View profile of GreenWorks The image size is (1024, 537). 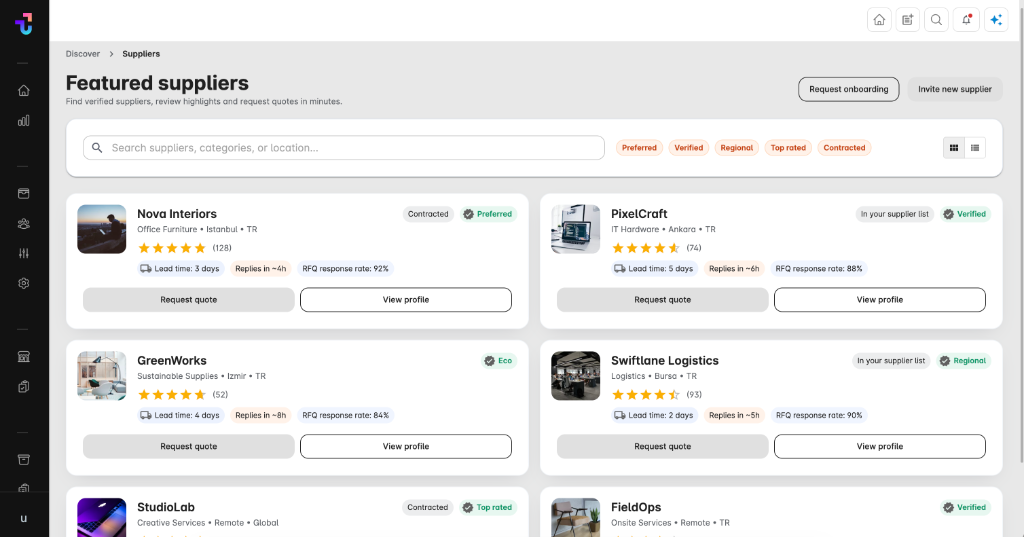pos(406,447)
